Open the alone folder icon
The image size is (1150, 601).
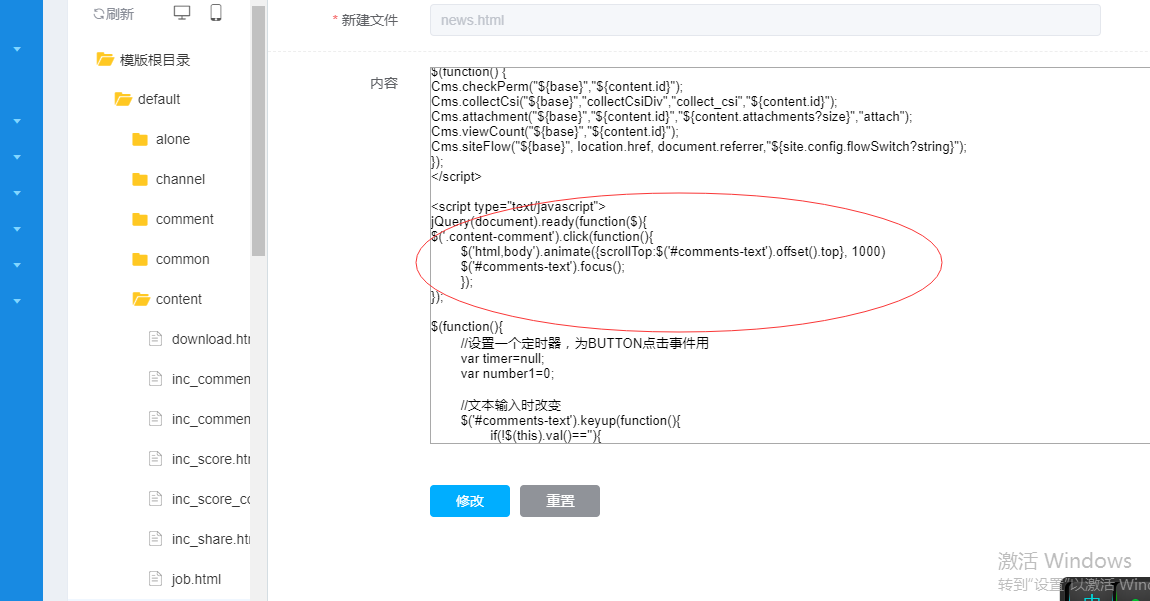pos(140,139)
